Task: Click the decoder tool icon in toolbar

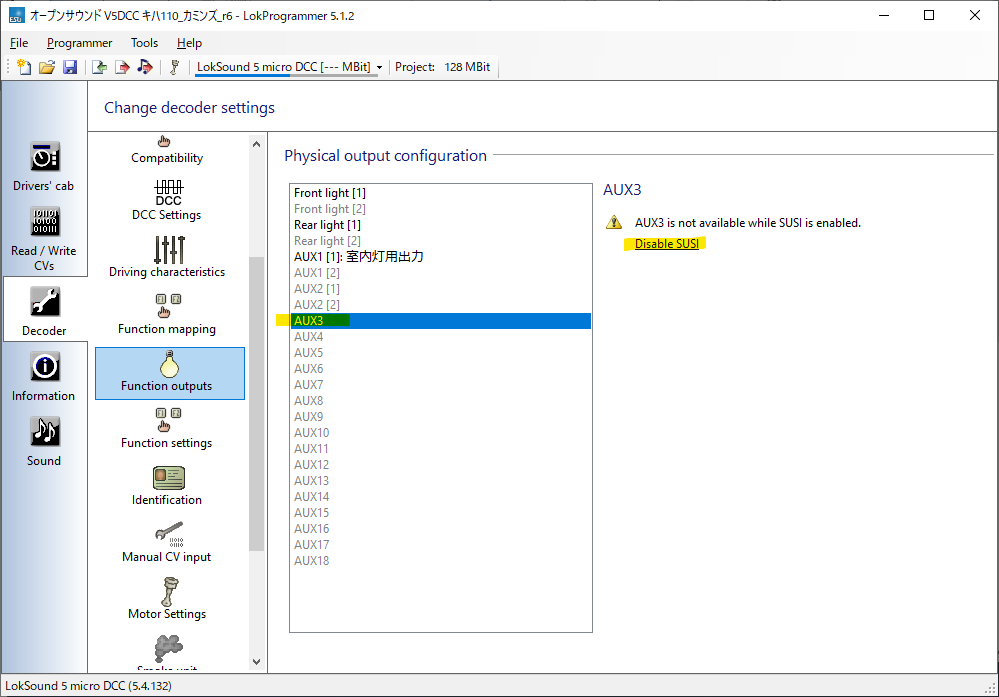Action: coord(175,67)
